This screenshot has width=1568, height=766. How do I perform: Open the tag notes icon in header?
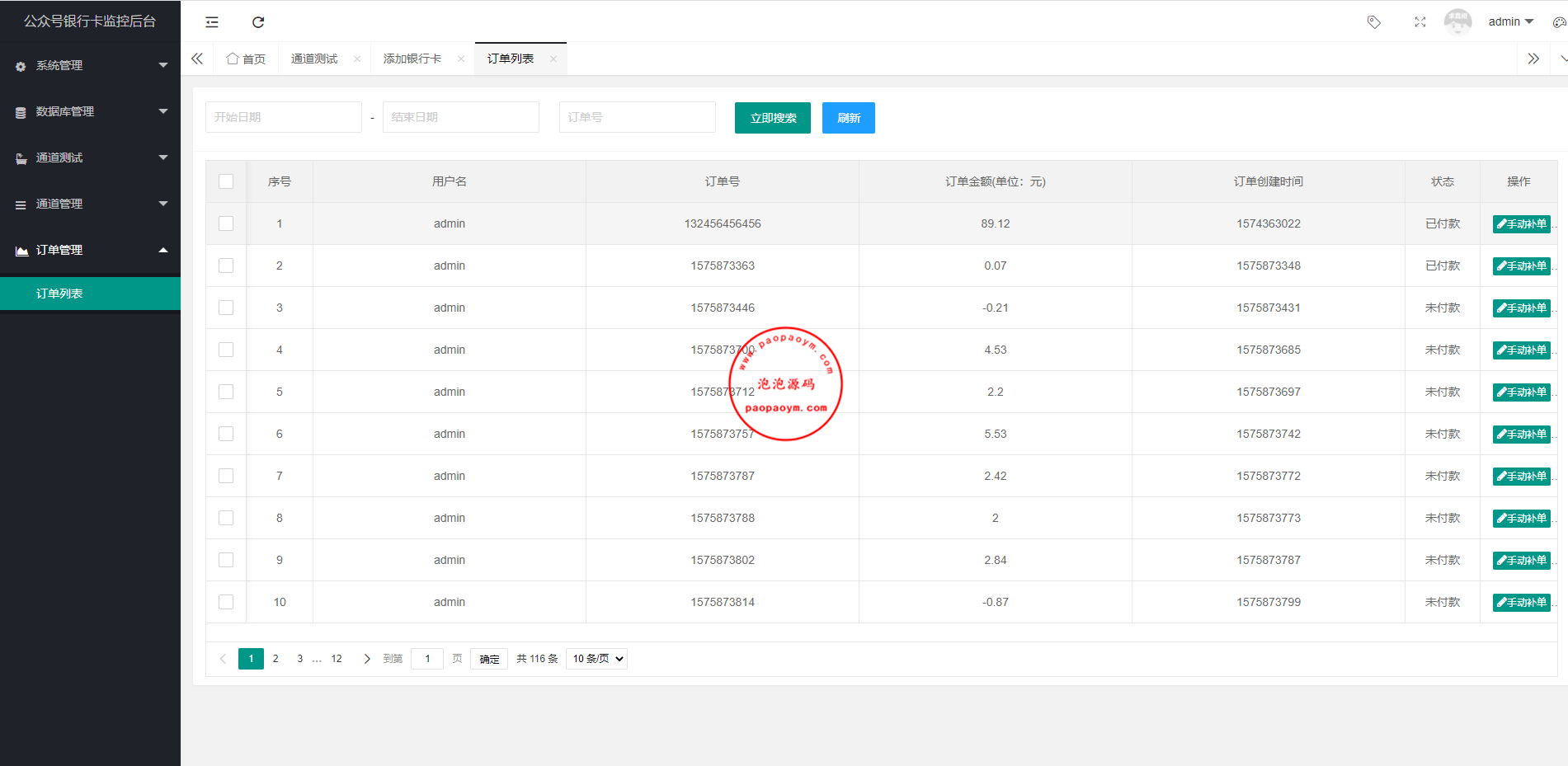pos(1373,22)
